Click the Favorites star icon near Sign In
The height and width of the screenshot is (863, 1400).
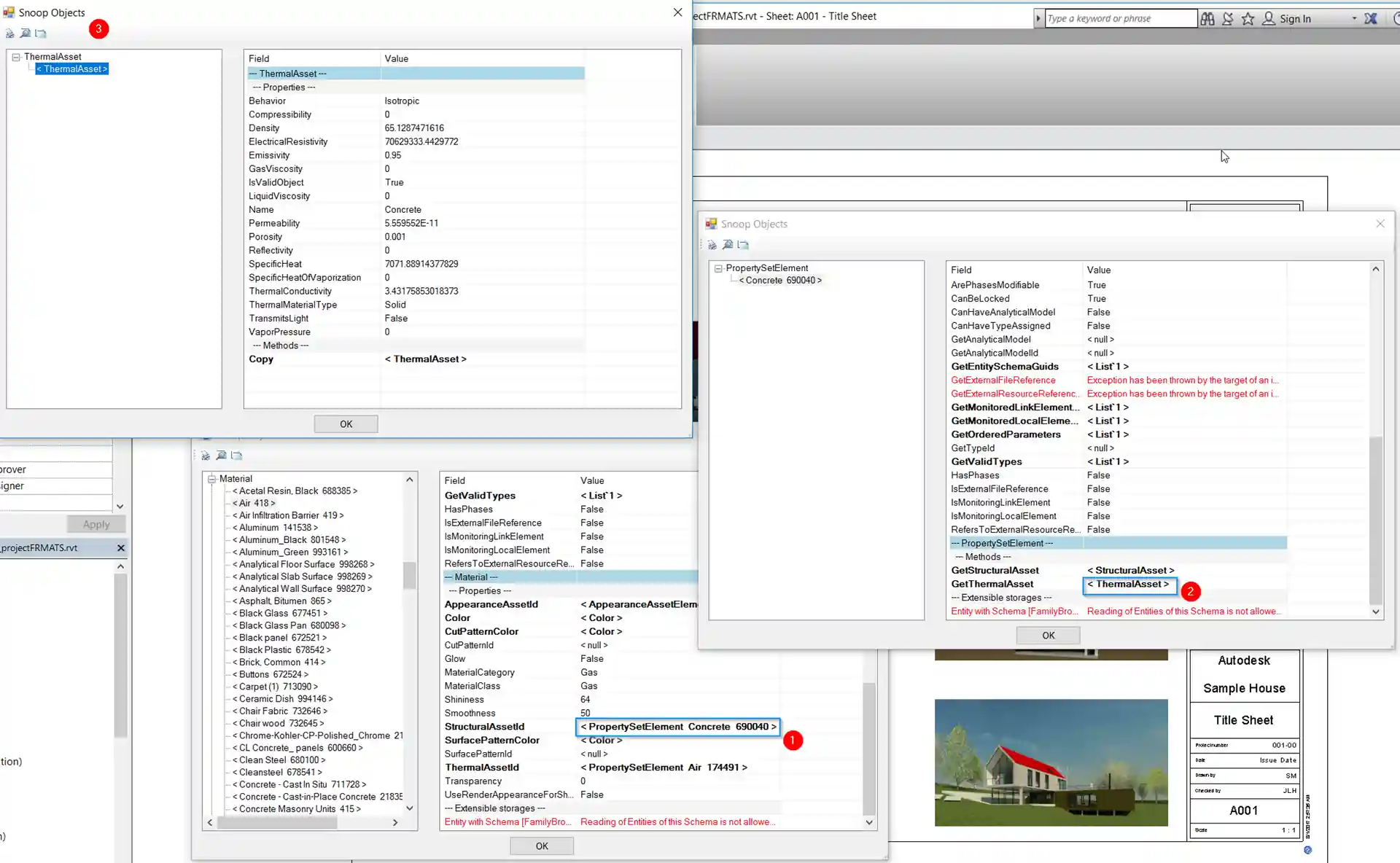coord(1248,18)
